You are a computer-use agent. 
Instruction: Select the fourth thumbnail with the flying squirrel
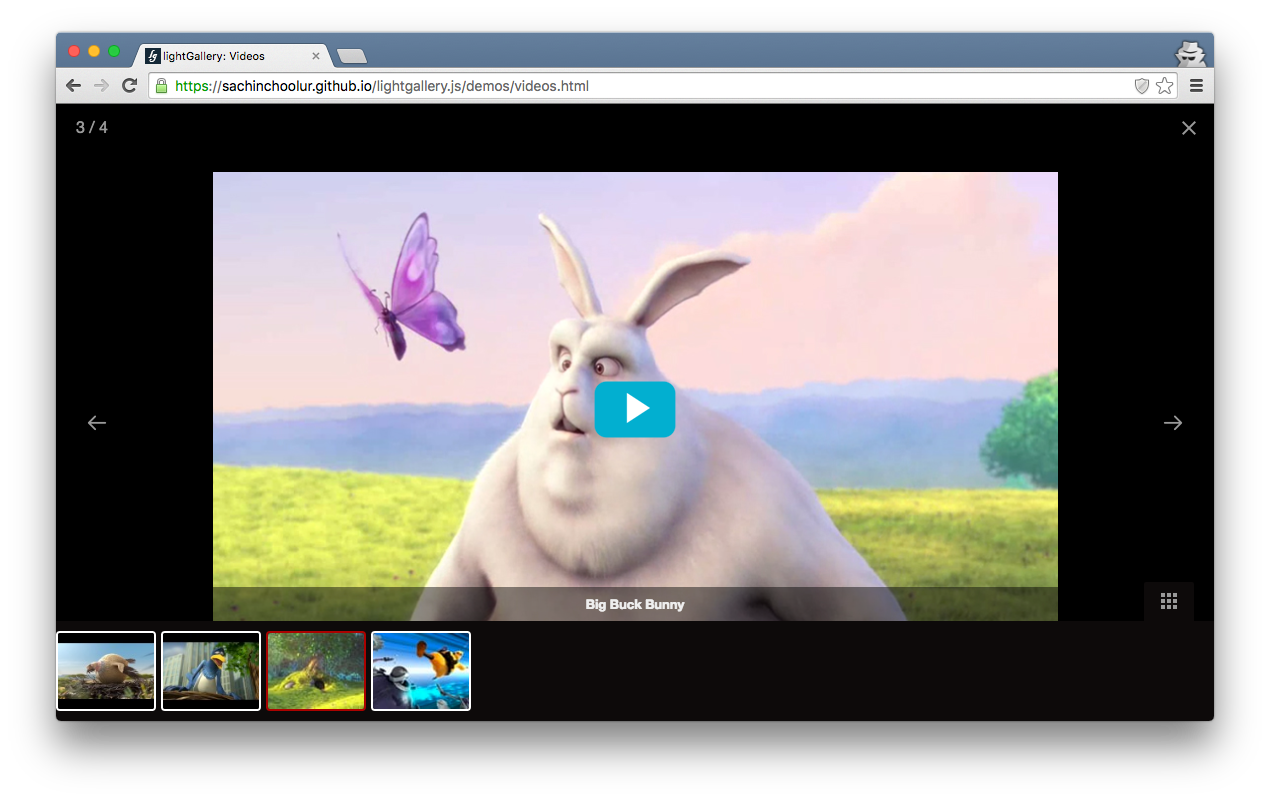421,671
